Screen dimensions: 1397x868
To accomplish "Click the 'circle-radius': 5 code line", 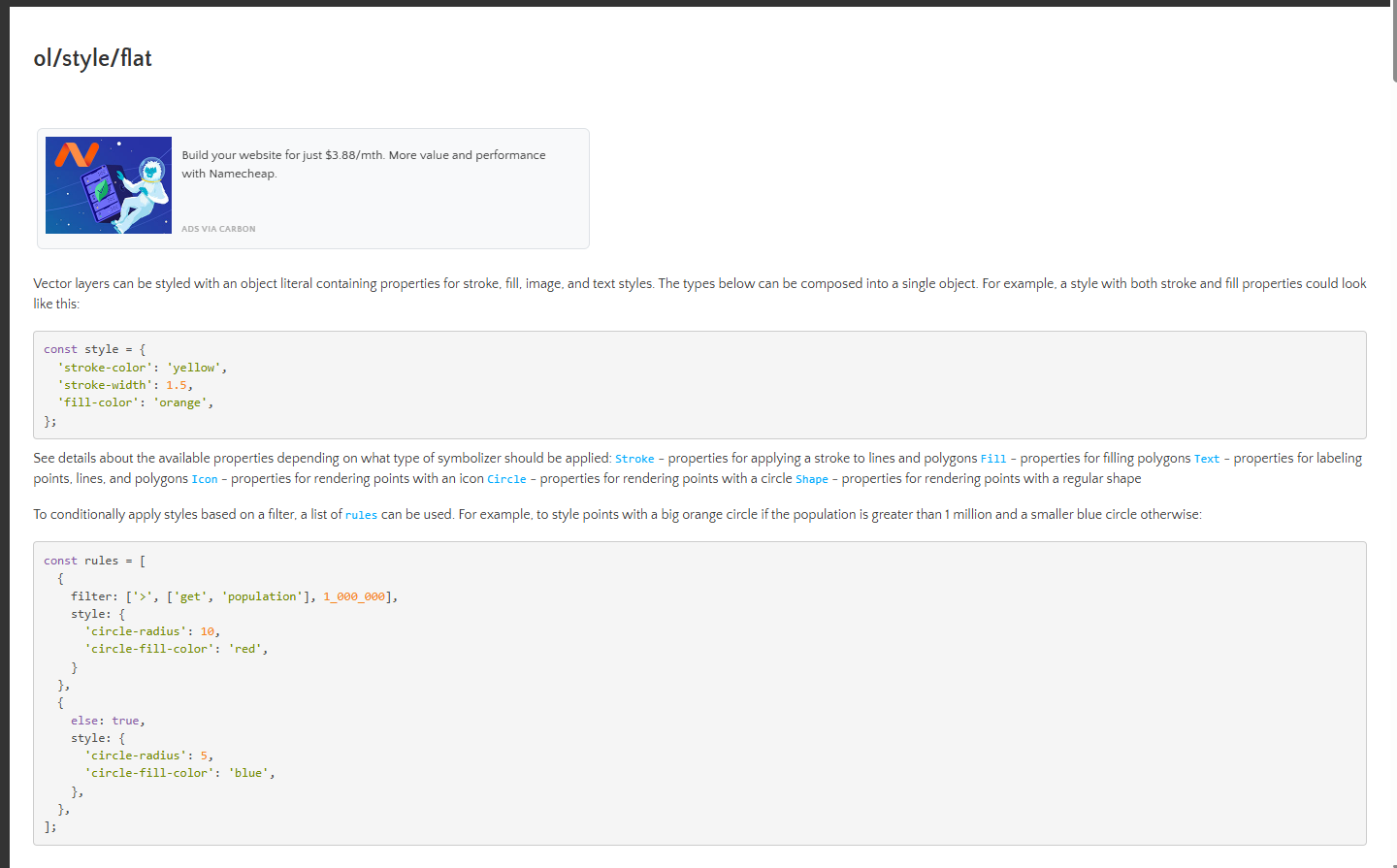I will pos(148,755).
